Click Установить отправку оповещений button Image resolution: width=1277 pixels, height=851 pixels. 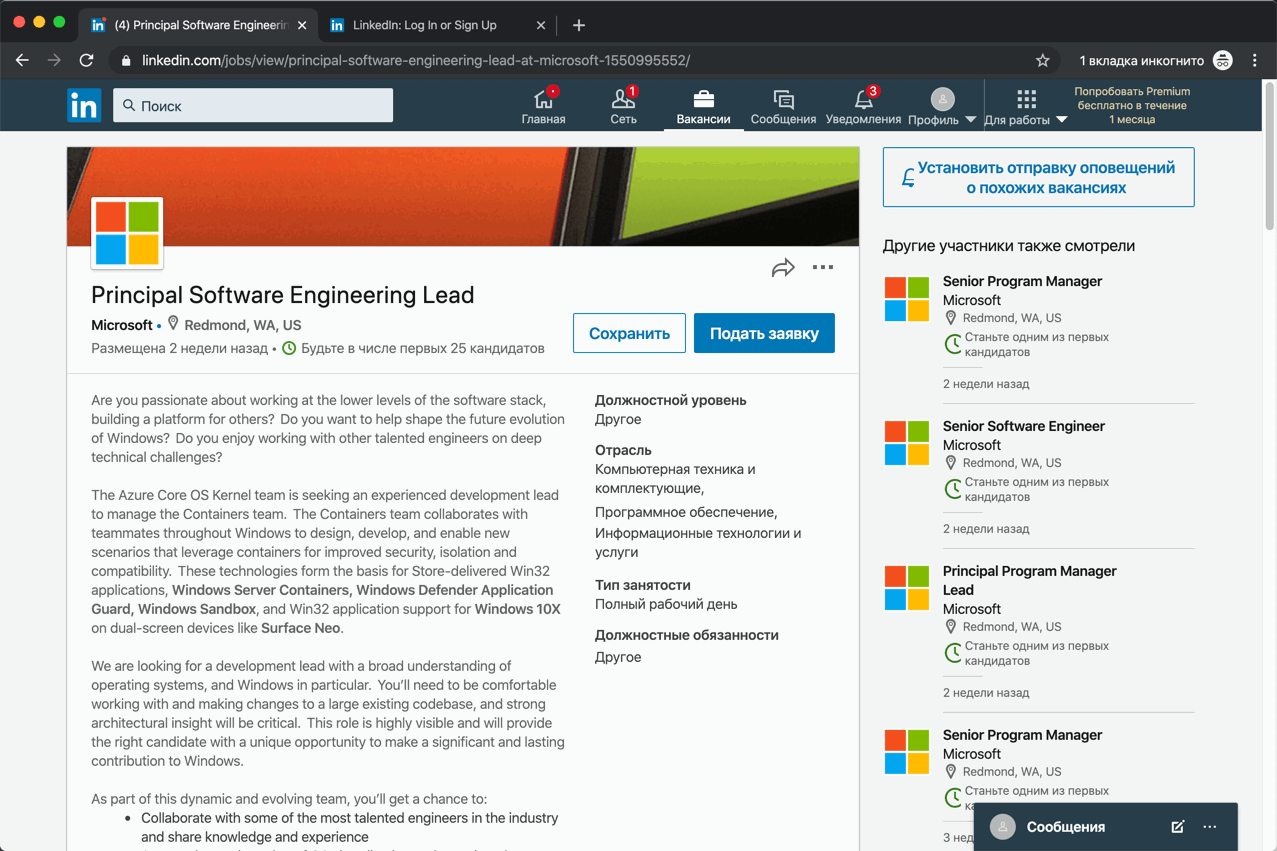pyautogui.click(x=1038, y=177)
